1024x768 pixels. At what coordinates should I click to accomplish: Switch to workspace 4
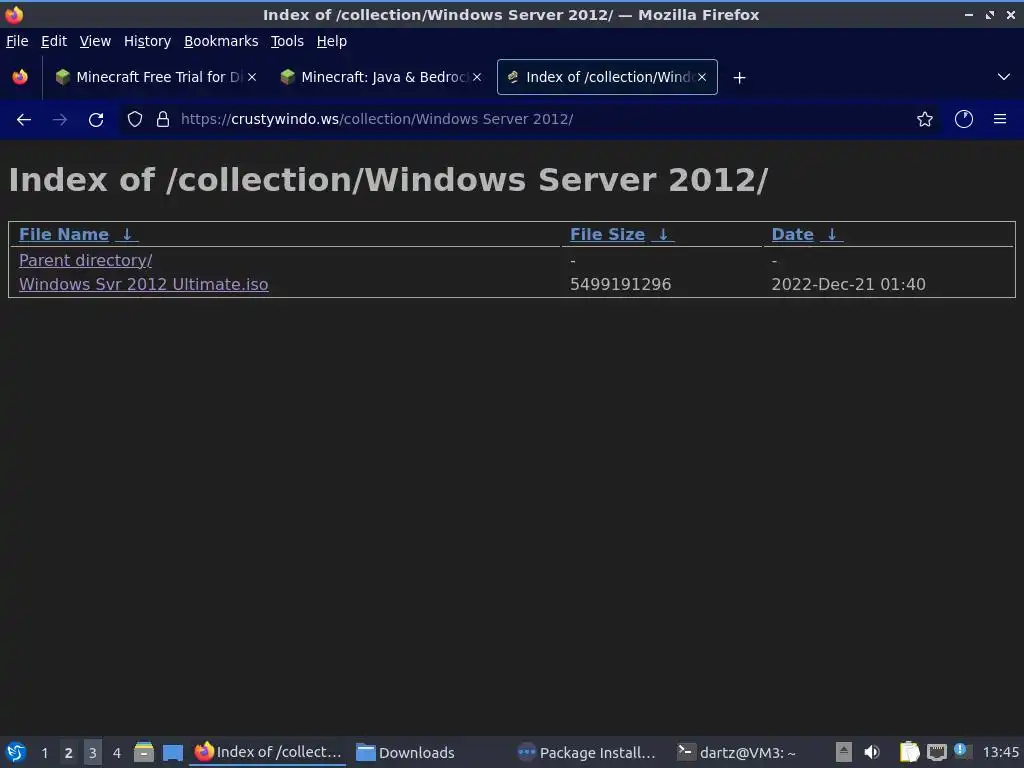tap(117, 753)
